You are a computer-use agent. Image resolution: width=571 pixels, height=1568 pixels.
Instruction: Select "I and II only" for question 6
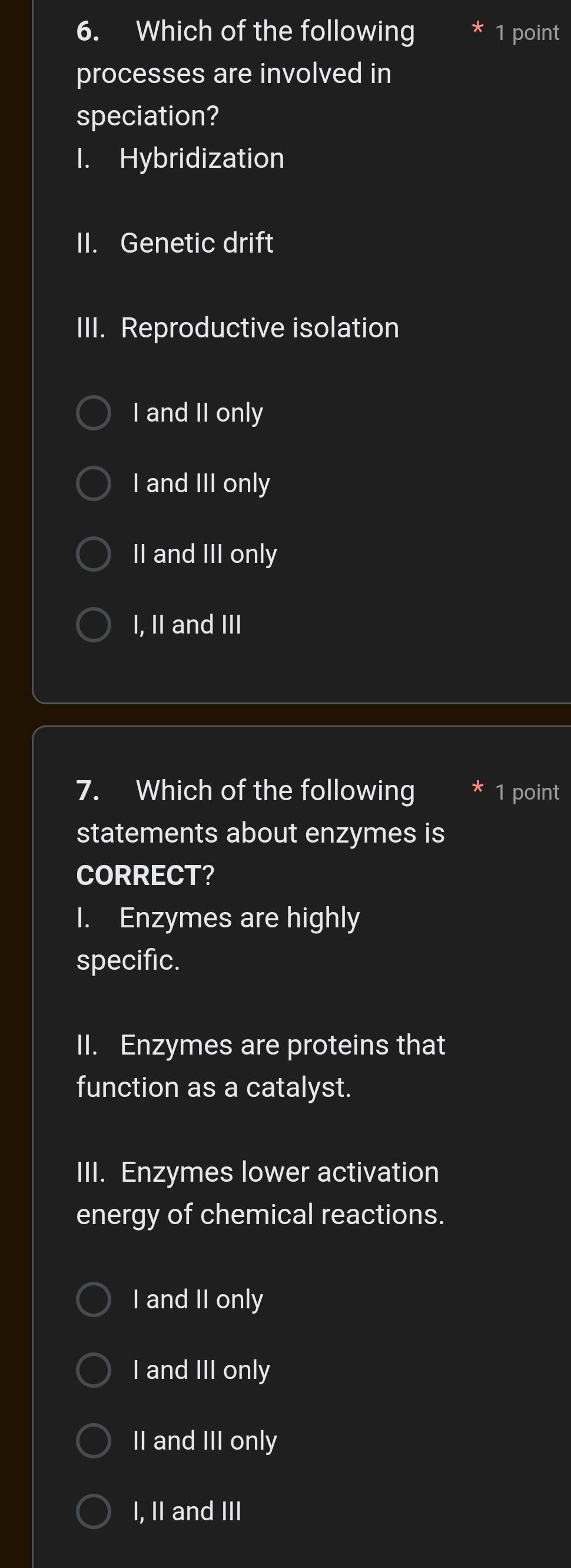(94, 413)
